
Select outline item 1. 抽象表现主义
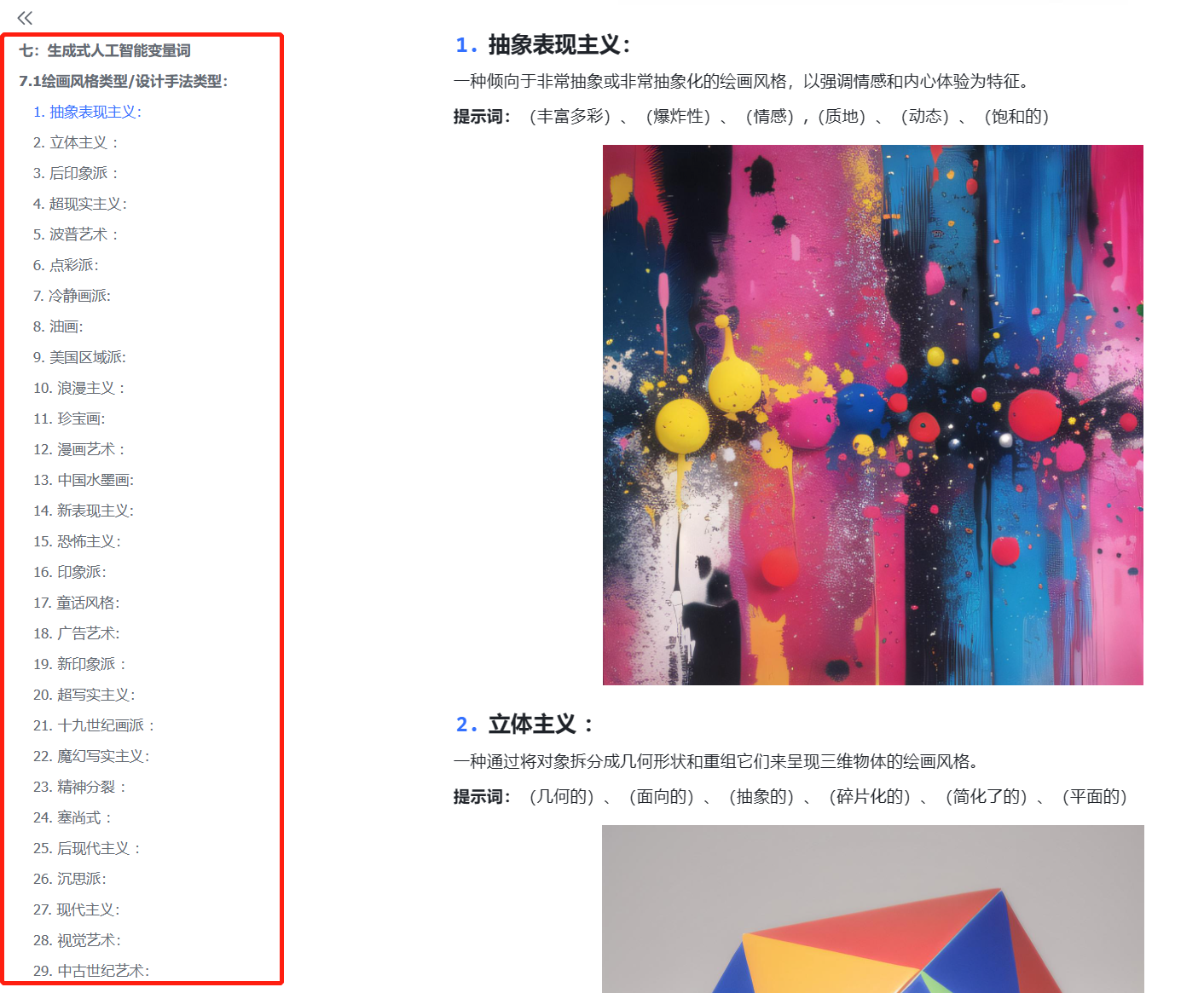(88, 113)
